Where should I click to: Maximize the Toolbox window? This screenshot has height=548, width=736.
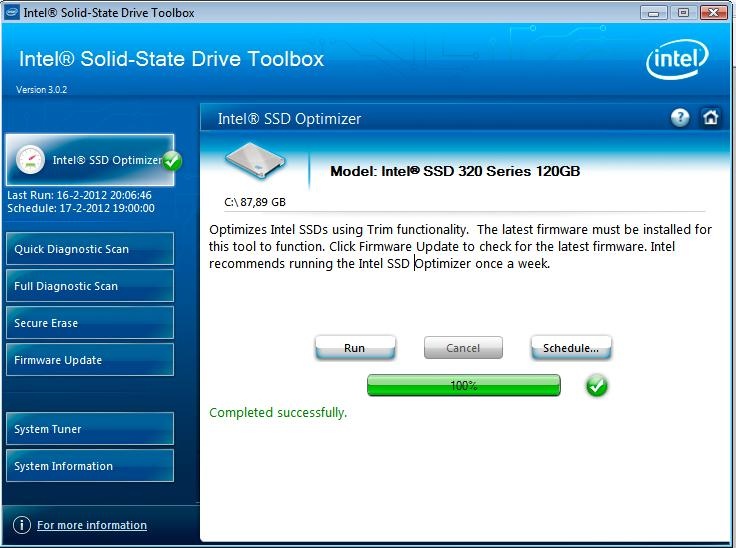click(683, 13)
